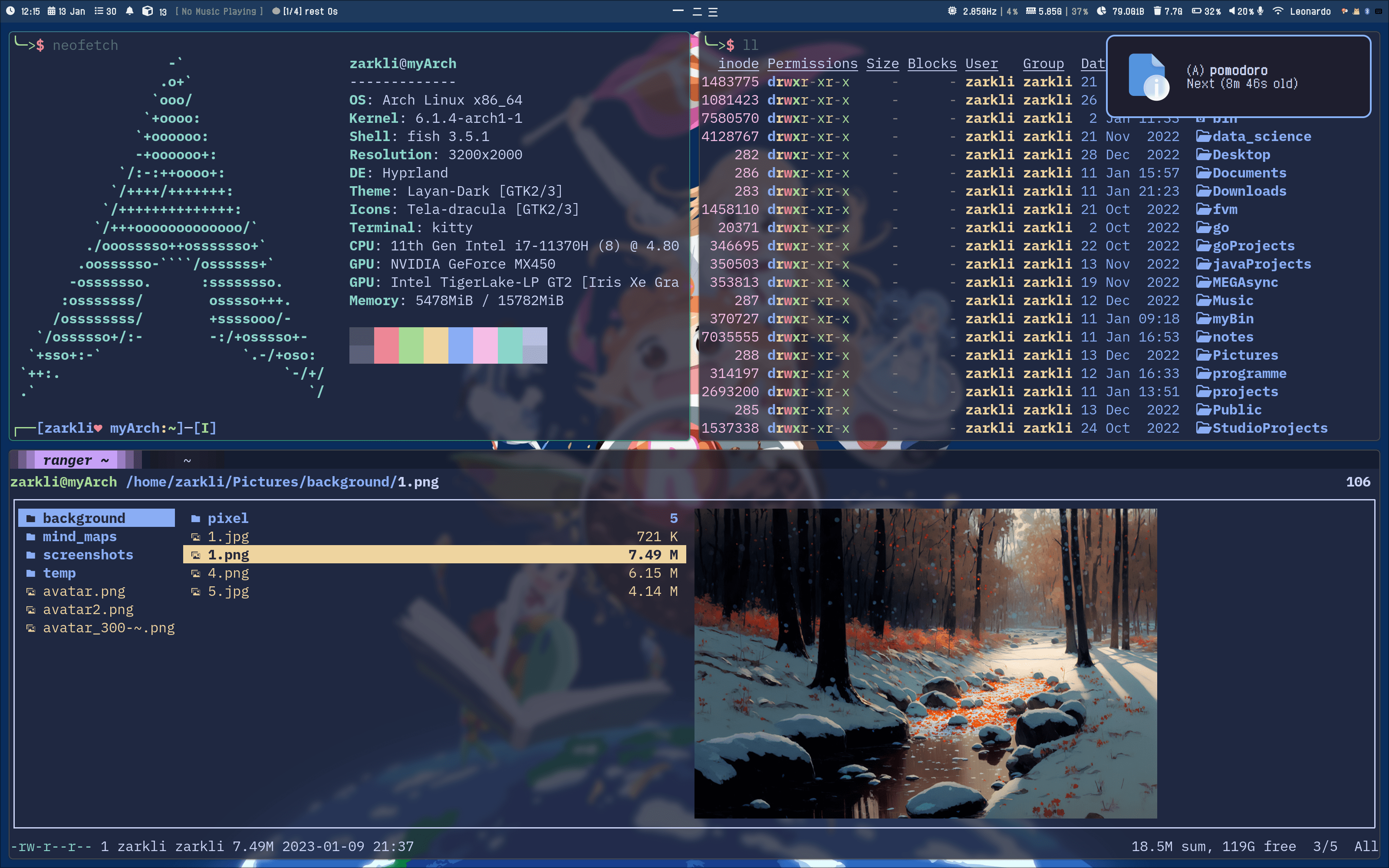Toggle mute on the speaker volume icon
The height and width of the screenshot is (868, 1389).
(1232, 11)
